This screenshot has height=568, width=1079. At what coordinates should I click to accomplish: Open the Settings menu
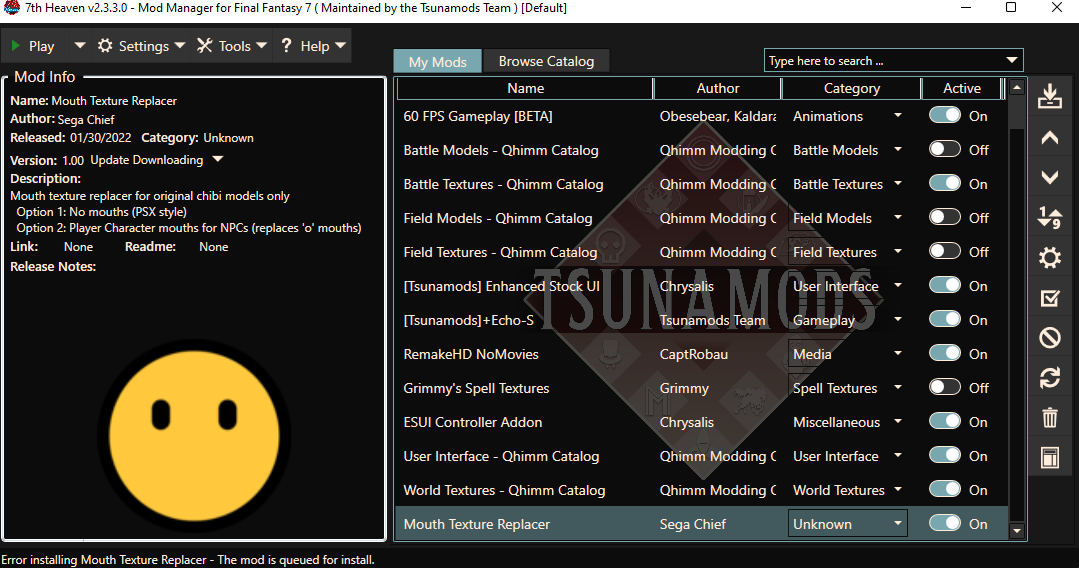142,46
